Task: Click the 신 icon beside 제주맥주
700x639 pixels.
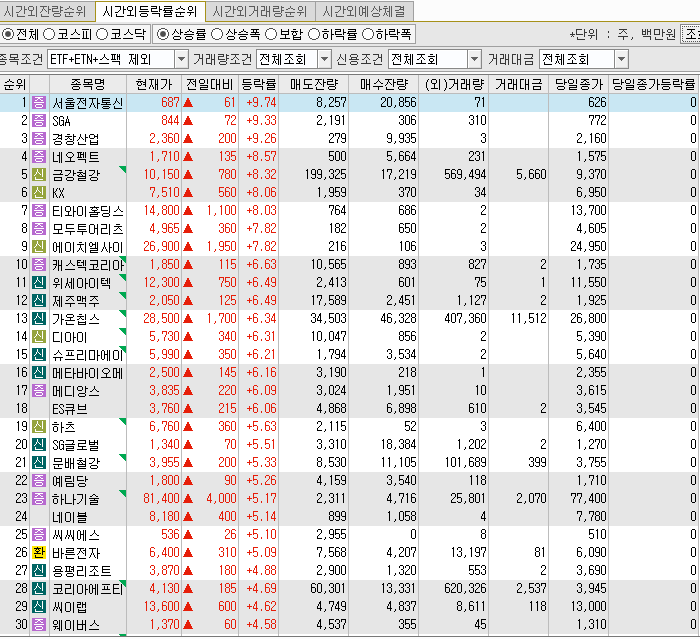Action: [39, 301]
